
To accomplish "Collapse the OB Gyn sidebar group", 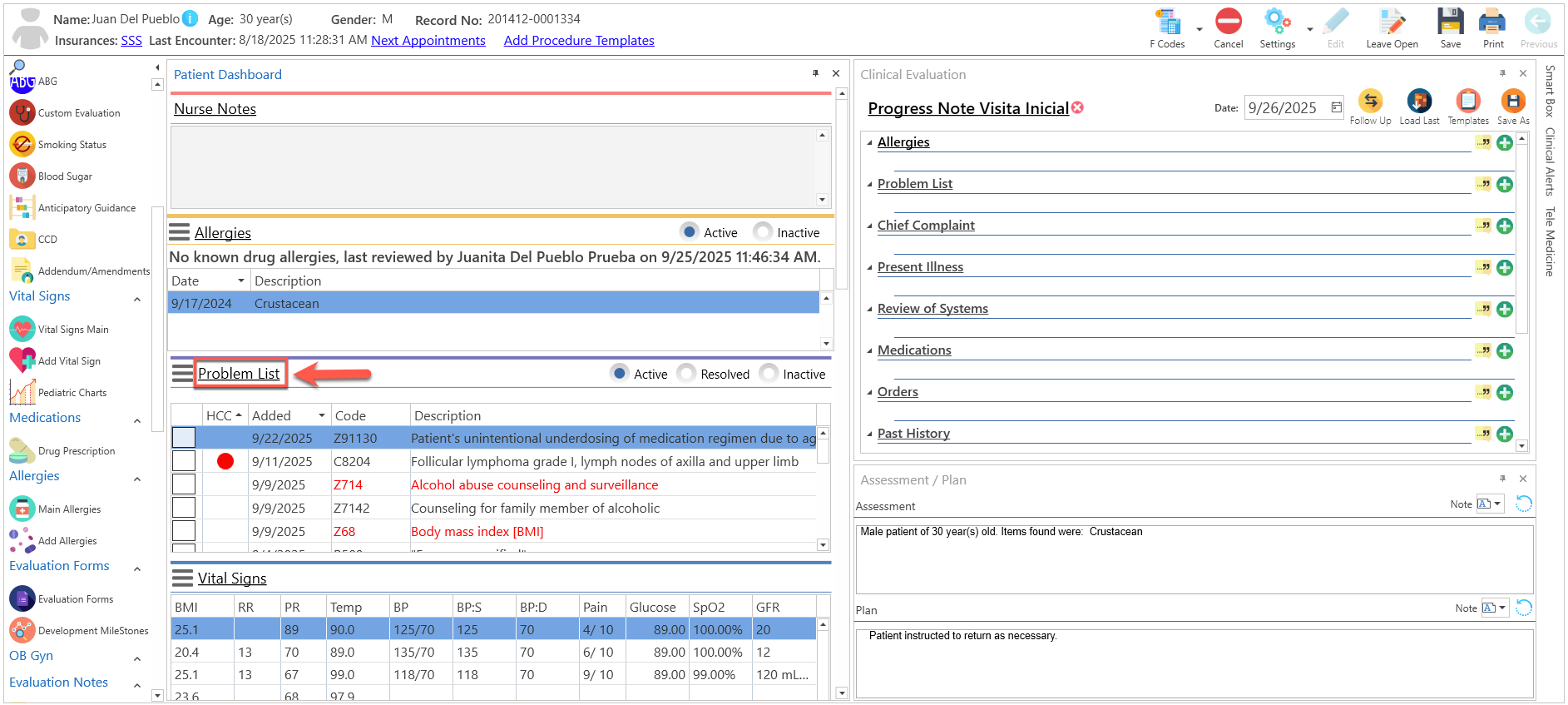I will point(137,658).
